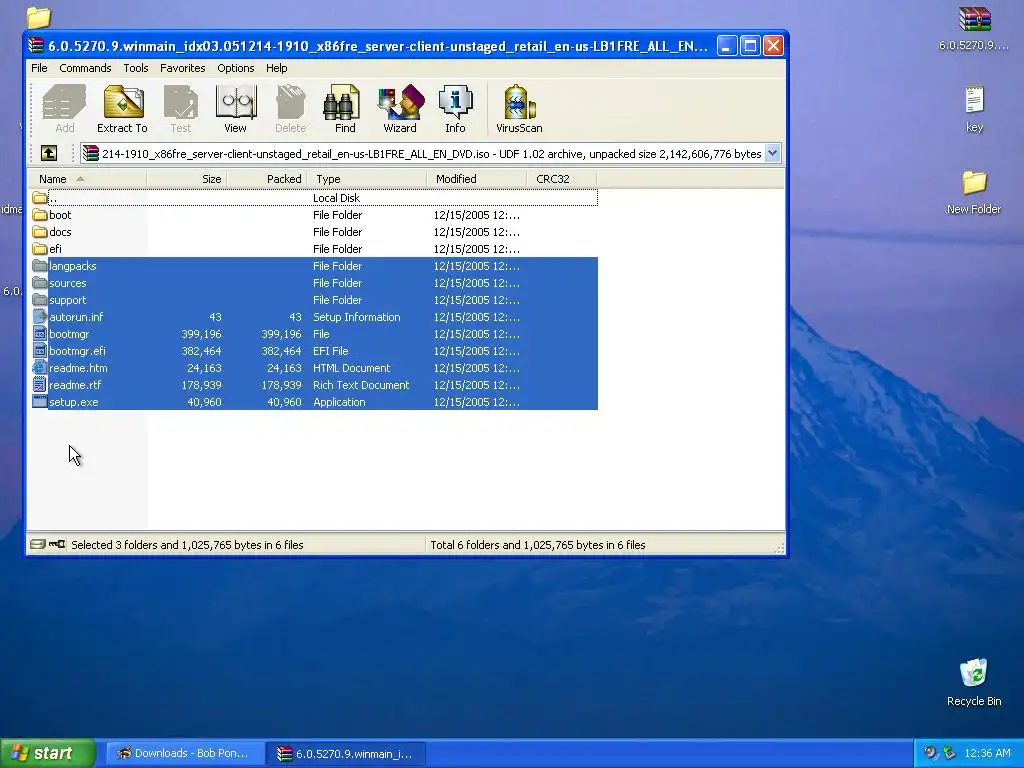The image size is (1024, 768).
Task: Maximize the WinRAR window
Action: (x=750, y=46)
